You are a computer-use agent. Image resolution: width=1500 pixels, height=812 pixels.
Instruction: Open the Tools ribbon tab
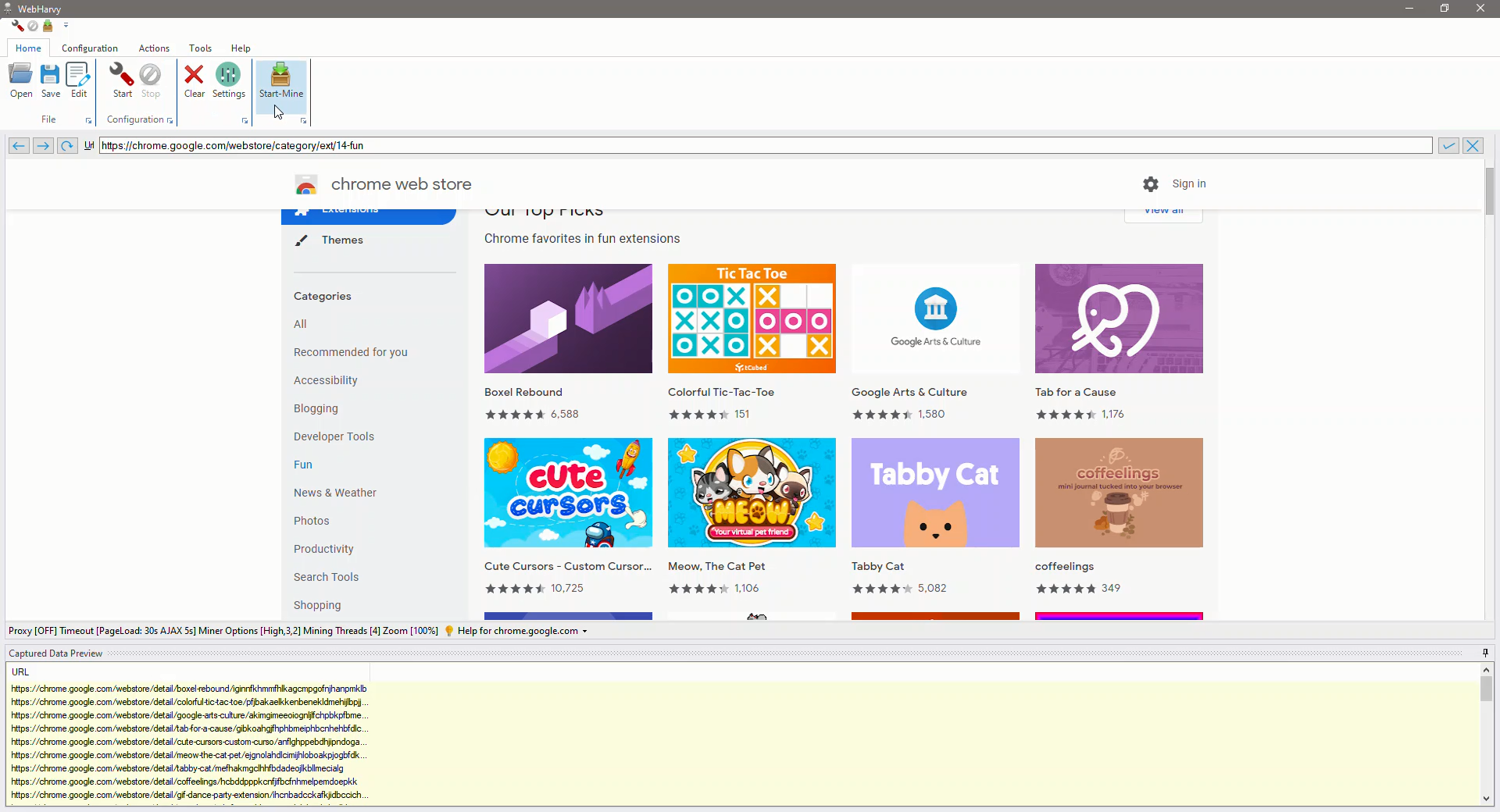click(200, 48)
